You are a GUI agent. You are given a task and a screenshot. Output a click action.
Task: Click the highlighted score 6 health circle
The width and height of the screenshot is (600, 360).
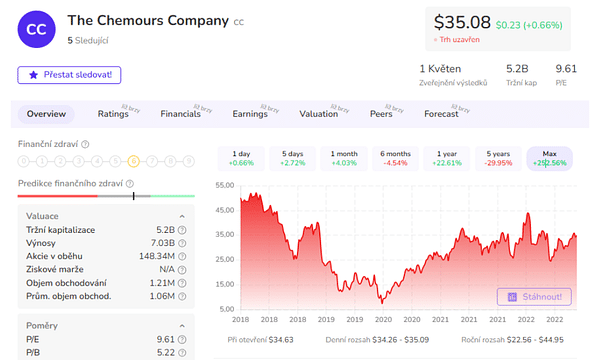pyautogui.click(x=134, y=161)
